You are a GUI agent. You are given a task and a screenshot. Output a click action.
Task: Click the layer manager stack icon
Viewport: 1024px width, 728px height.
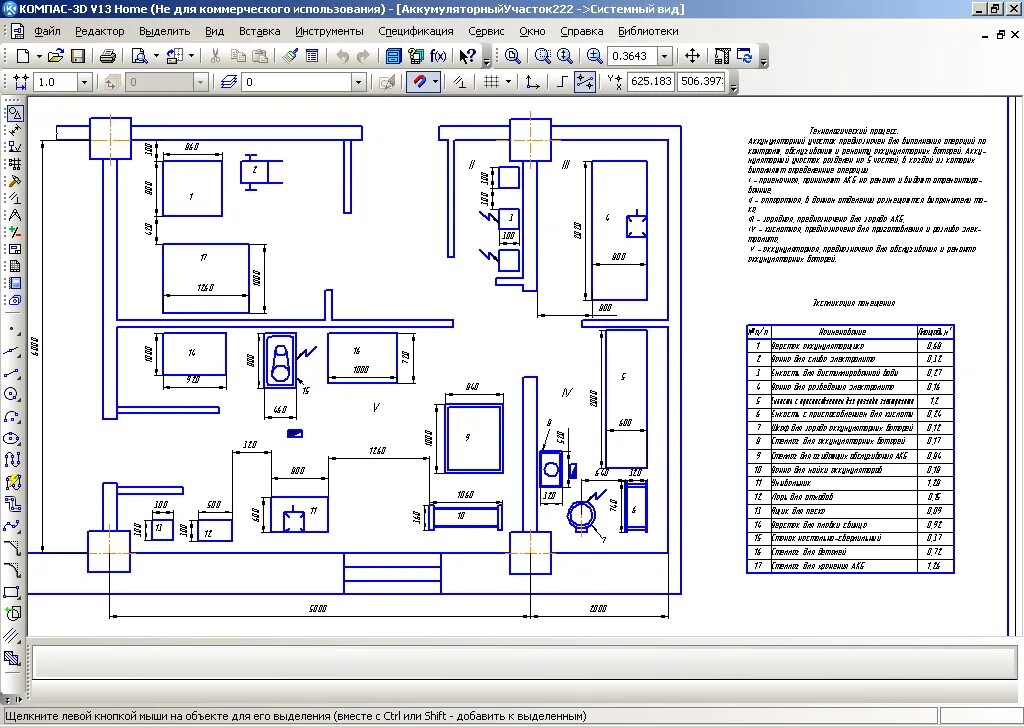(228, 82)
